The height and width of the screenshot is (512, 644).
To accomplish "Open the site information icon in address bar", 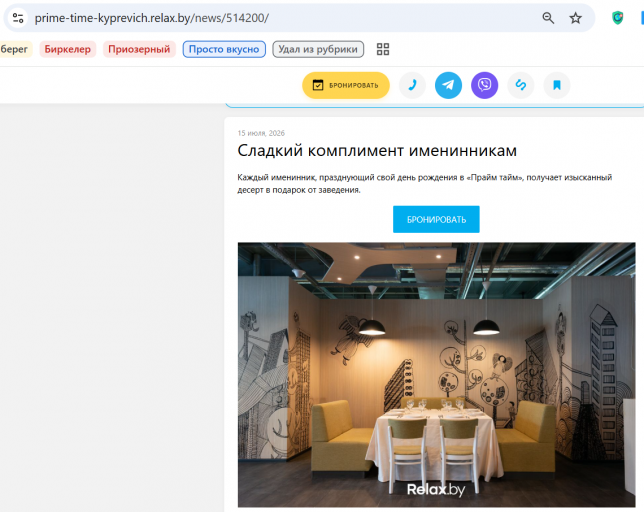I will pyautogui.click(x=18, y=18).
